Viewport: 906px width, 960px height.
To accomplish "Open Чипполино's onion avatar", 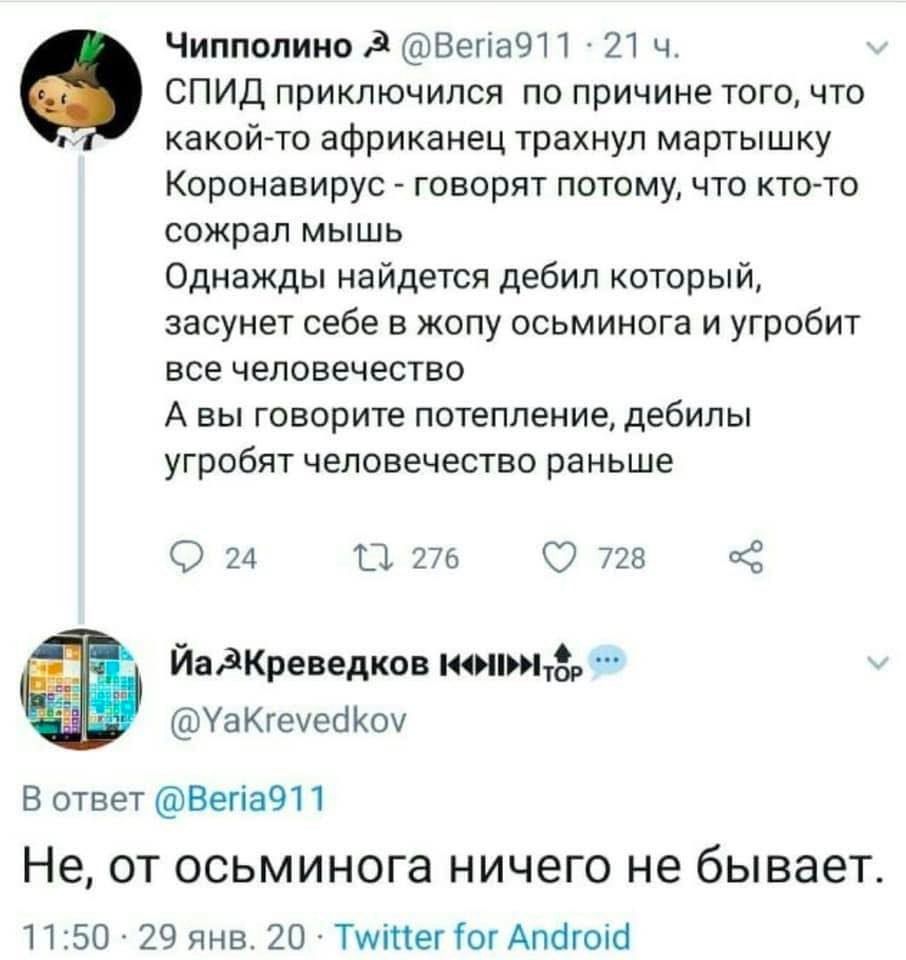I will (x=80, y=89).
